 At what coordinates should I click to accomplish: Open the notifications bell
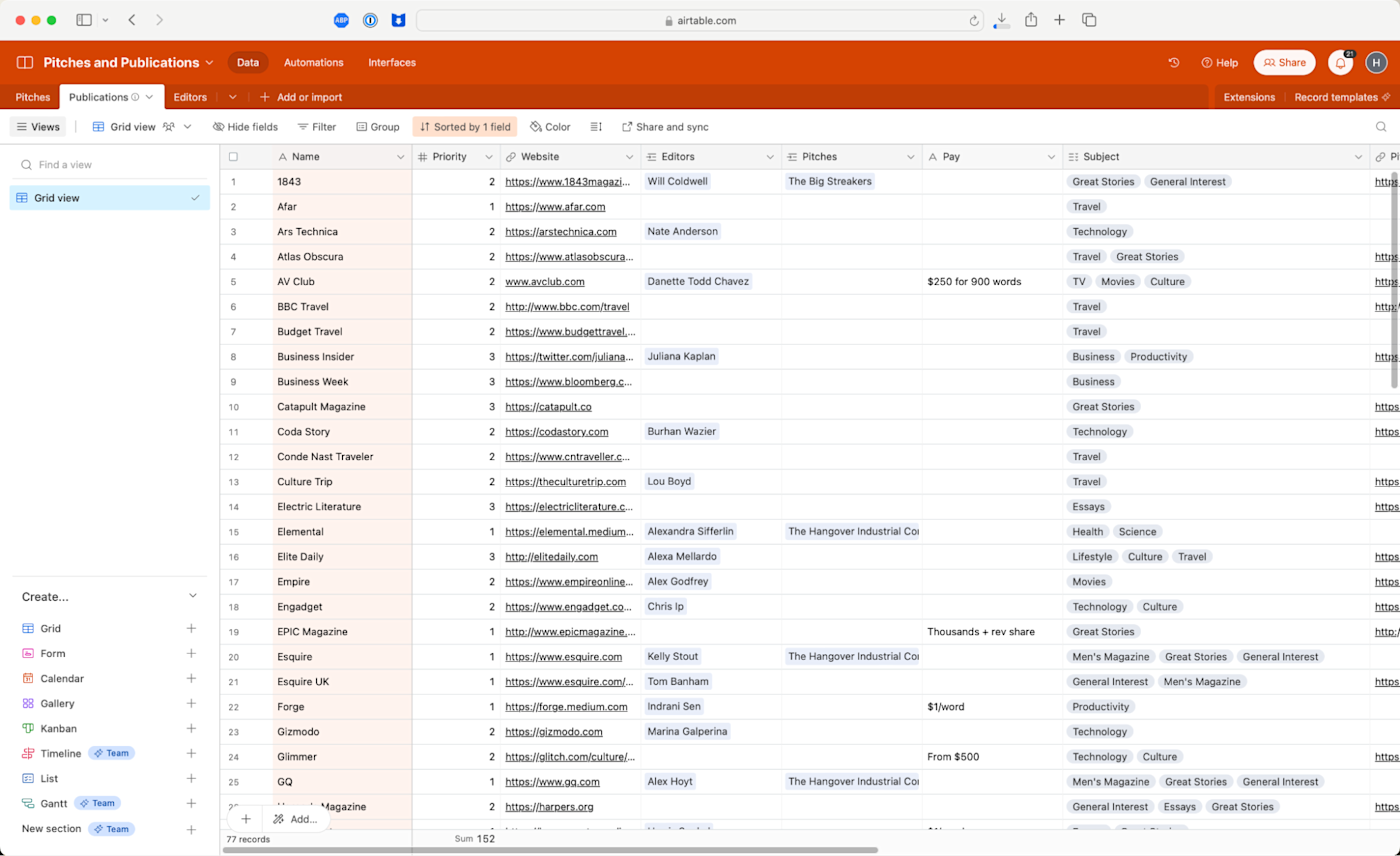[1340, 62]
